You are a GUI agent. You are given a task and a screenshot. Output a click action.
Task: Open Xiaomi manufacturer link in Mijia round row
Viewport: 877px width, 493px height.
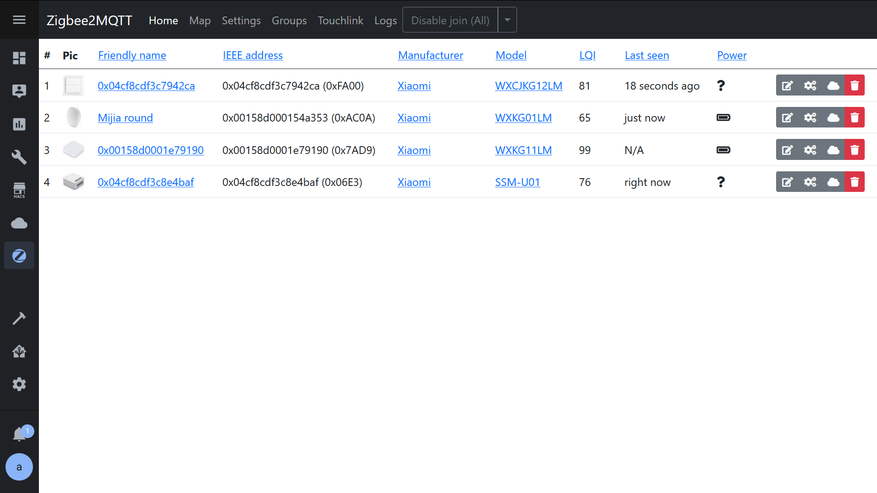[x=414, y=118]
